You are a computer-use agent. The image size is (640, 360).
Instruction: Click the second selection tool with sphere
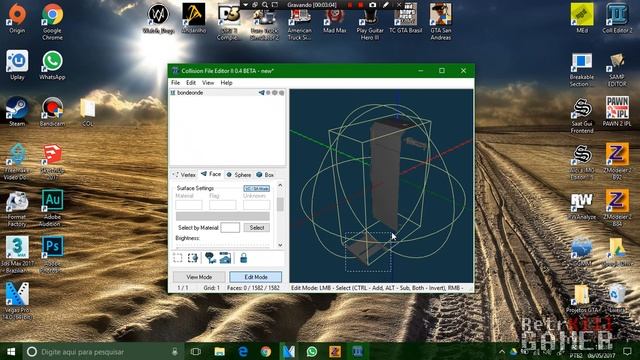pos(193,258)
